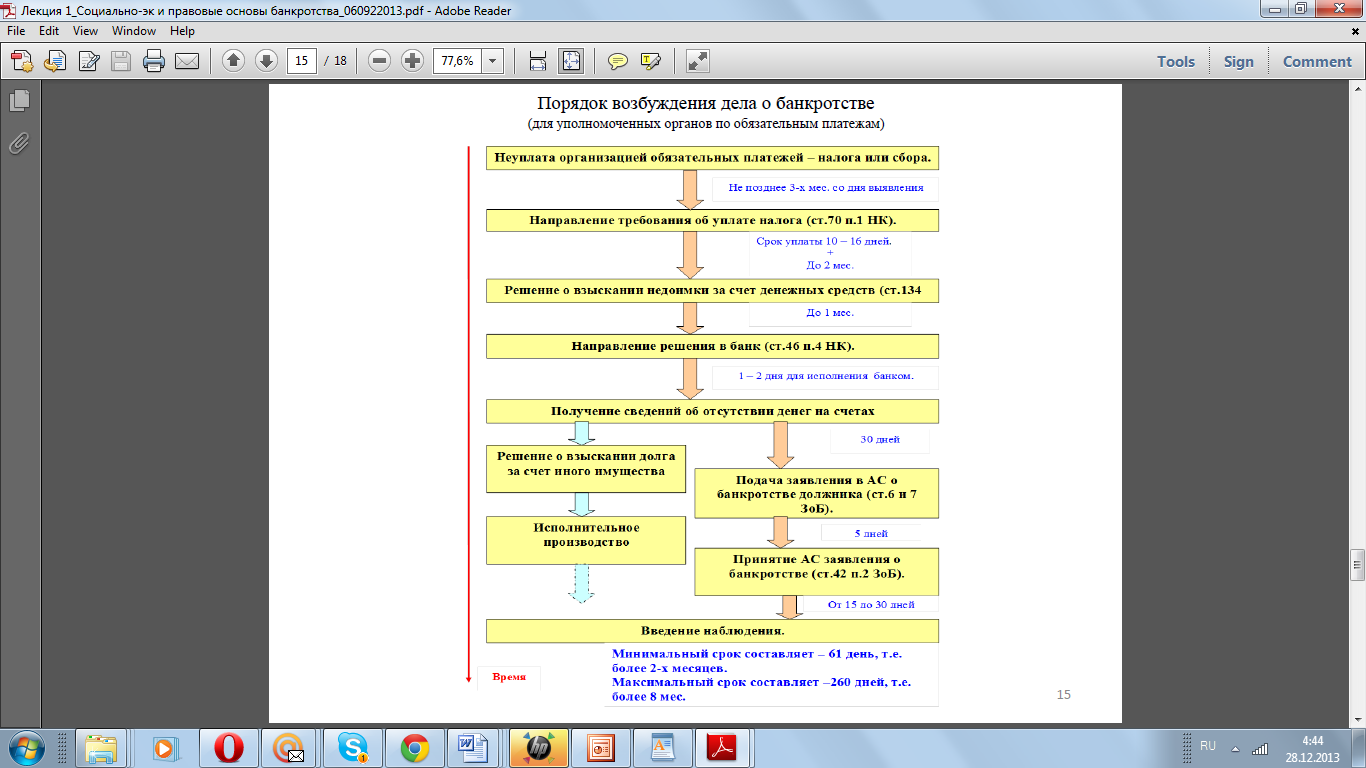Open Windows Explorer from the taskbar

point(101,747)
